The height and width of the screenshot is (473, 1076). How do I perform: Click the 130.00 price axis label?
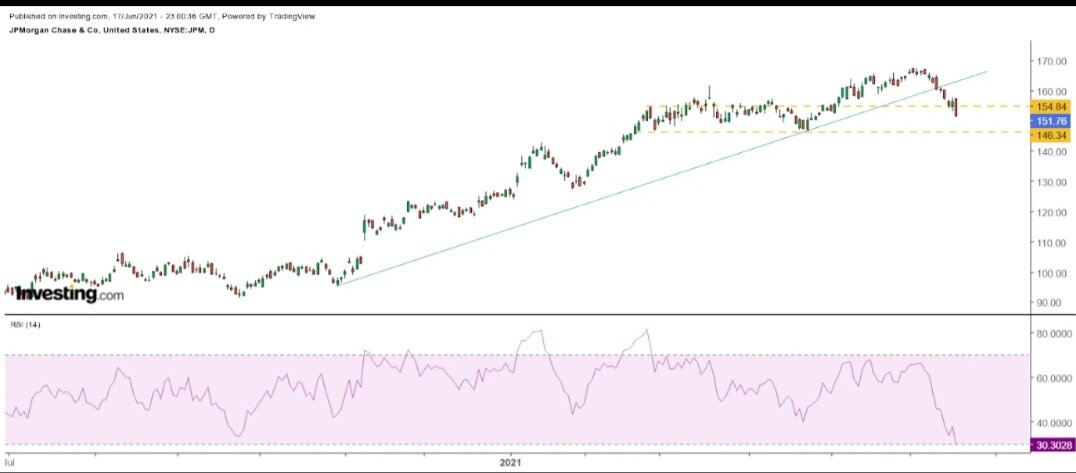[1053, 182]
